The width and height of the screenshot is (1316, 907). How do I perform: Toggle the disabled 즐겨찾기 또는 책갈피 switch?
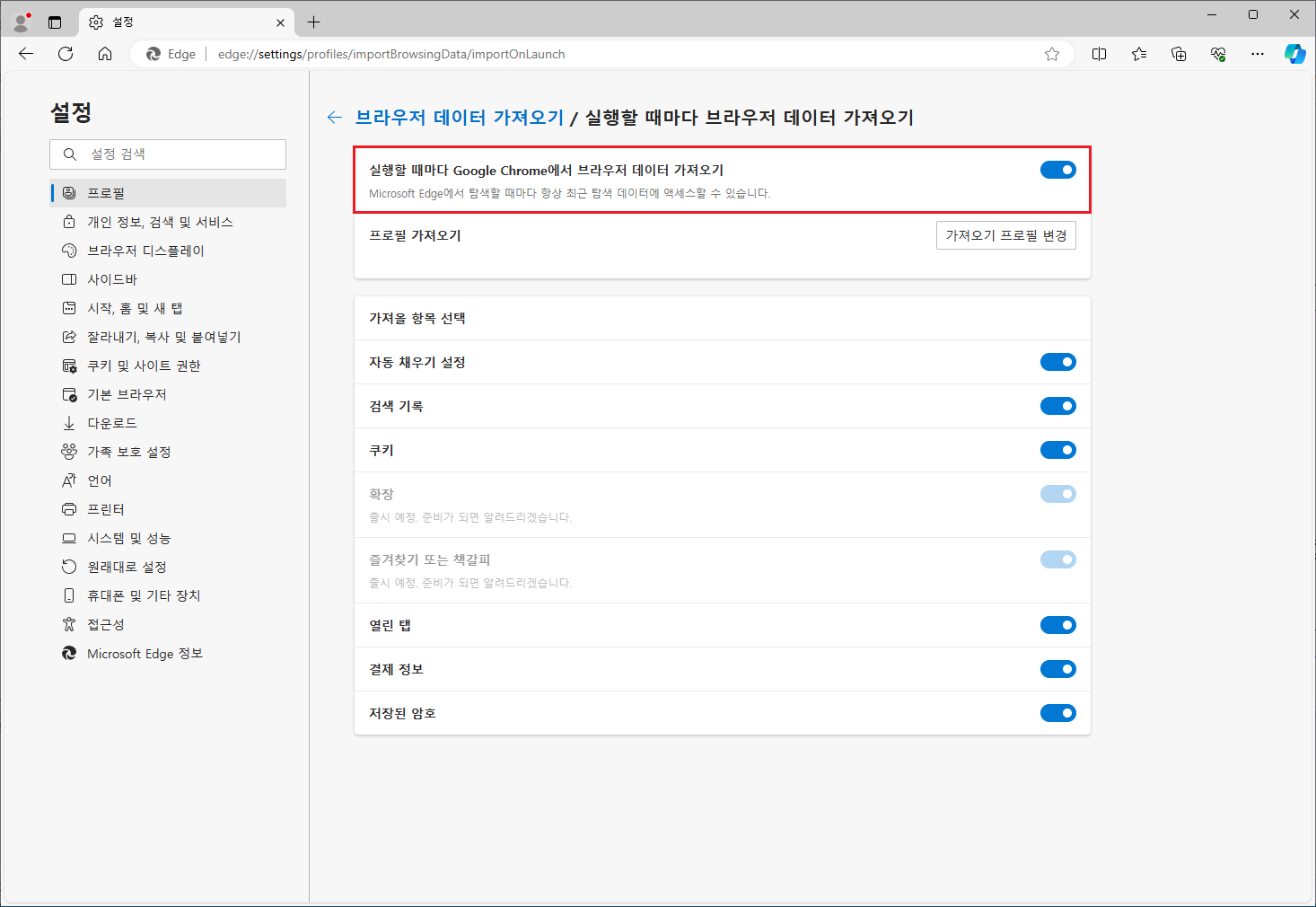point(1058,559)
